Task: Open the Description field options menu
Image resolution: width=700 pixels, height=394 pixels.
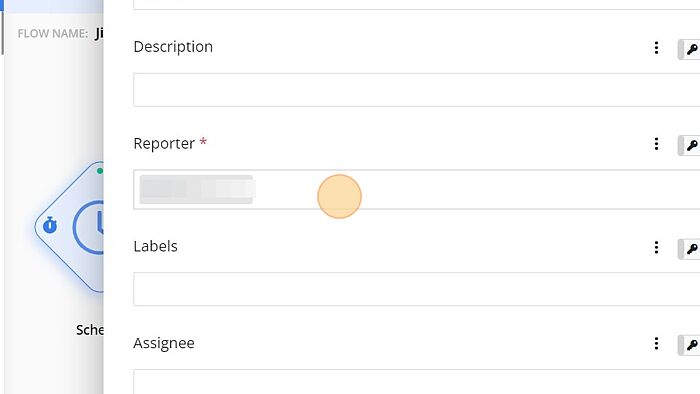Action: click(x=656, y=48)
